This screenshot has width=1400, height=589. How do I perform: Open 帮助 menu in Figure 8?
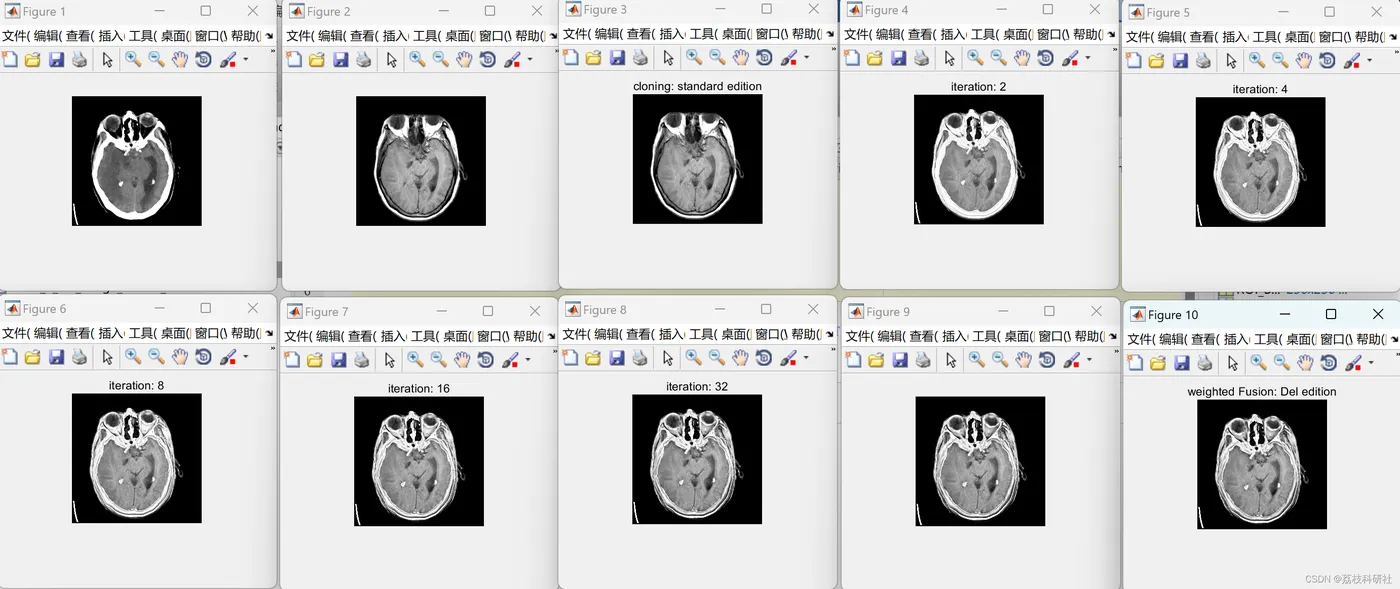(808, 333)
